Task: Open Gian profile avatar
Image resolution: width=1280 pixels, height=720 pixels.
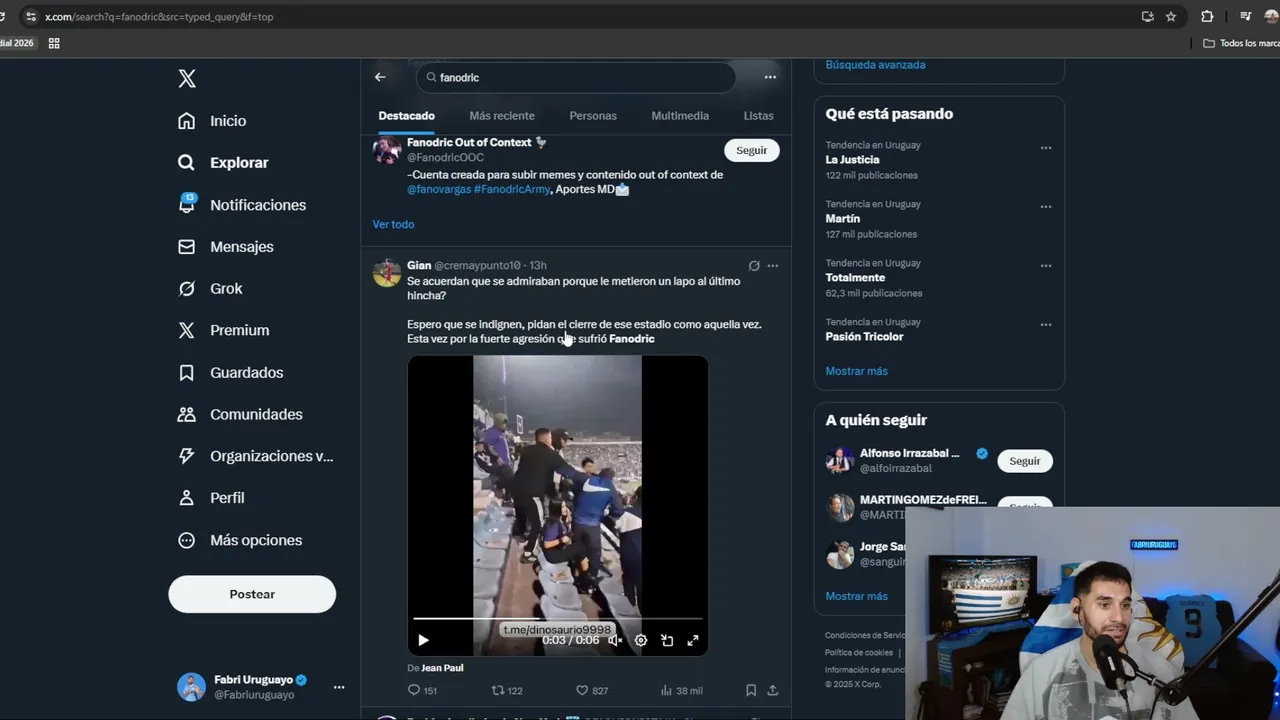Action: coord(387,273)
